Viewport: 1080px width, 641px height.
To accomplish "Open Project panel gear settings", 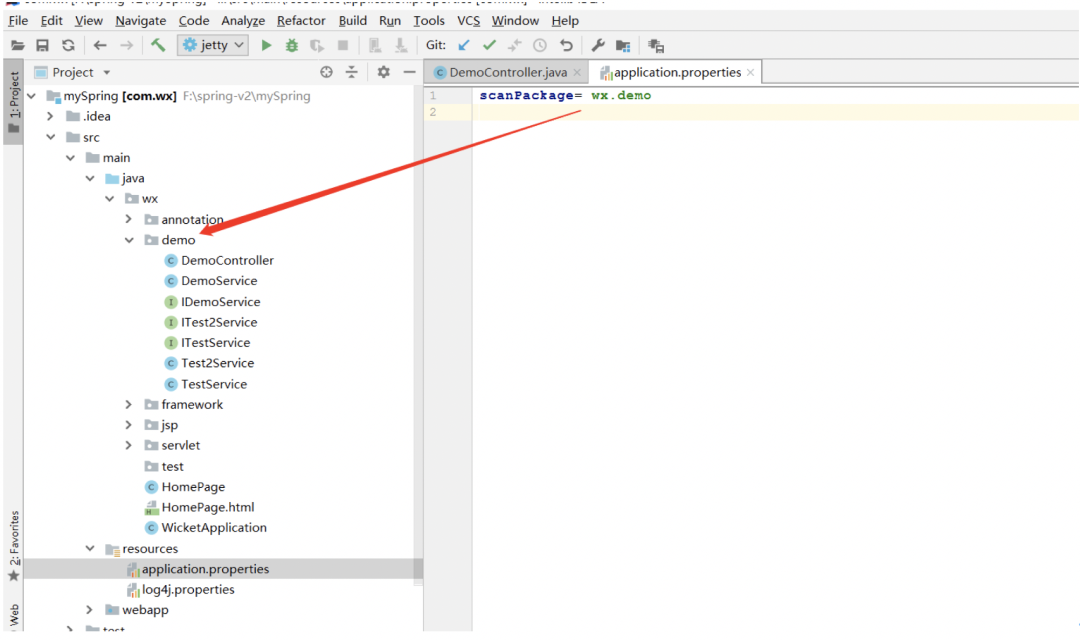I will point(384,72).
